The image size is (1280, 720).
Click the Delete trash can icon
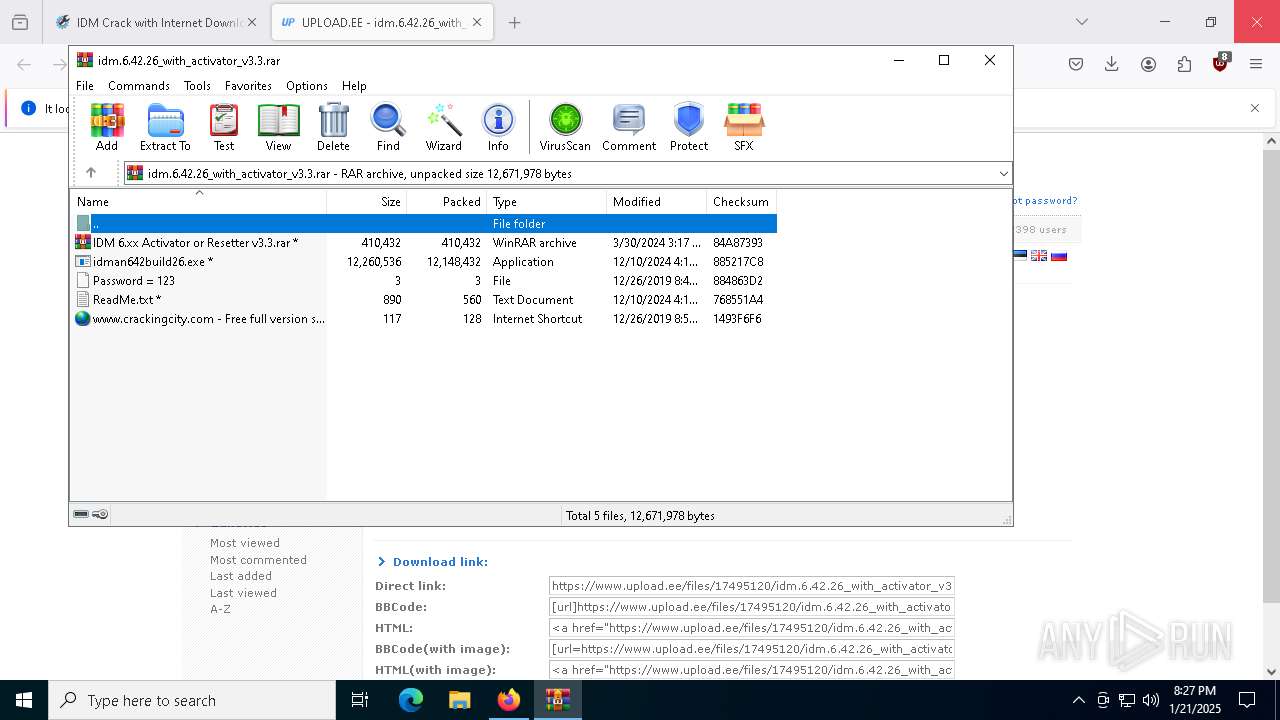pos(333,127)
